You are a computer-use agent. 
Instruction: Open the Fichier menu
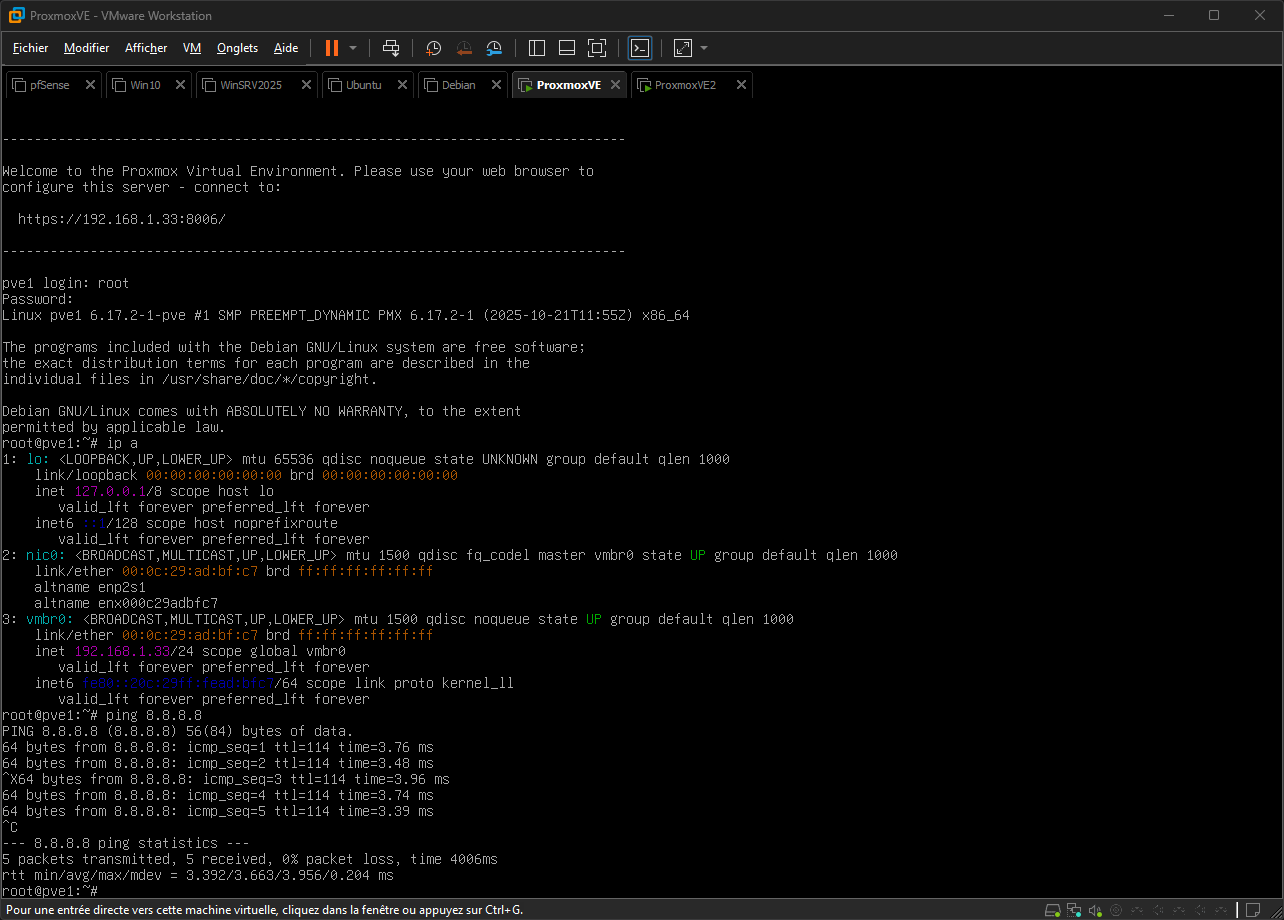tap(30, 48)
